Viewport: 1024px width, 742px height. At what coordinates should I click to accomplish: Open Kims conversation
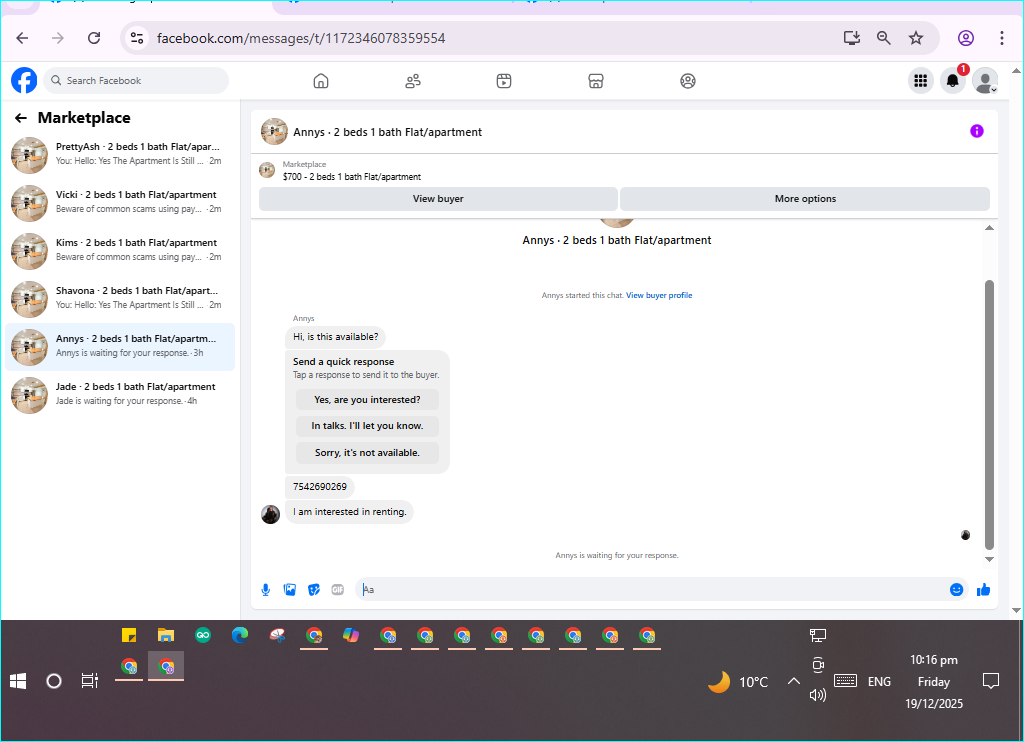(120, 251)
